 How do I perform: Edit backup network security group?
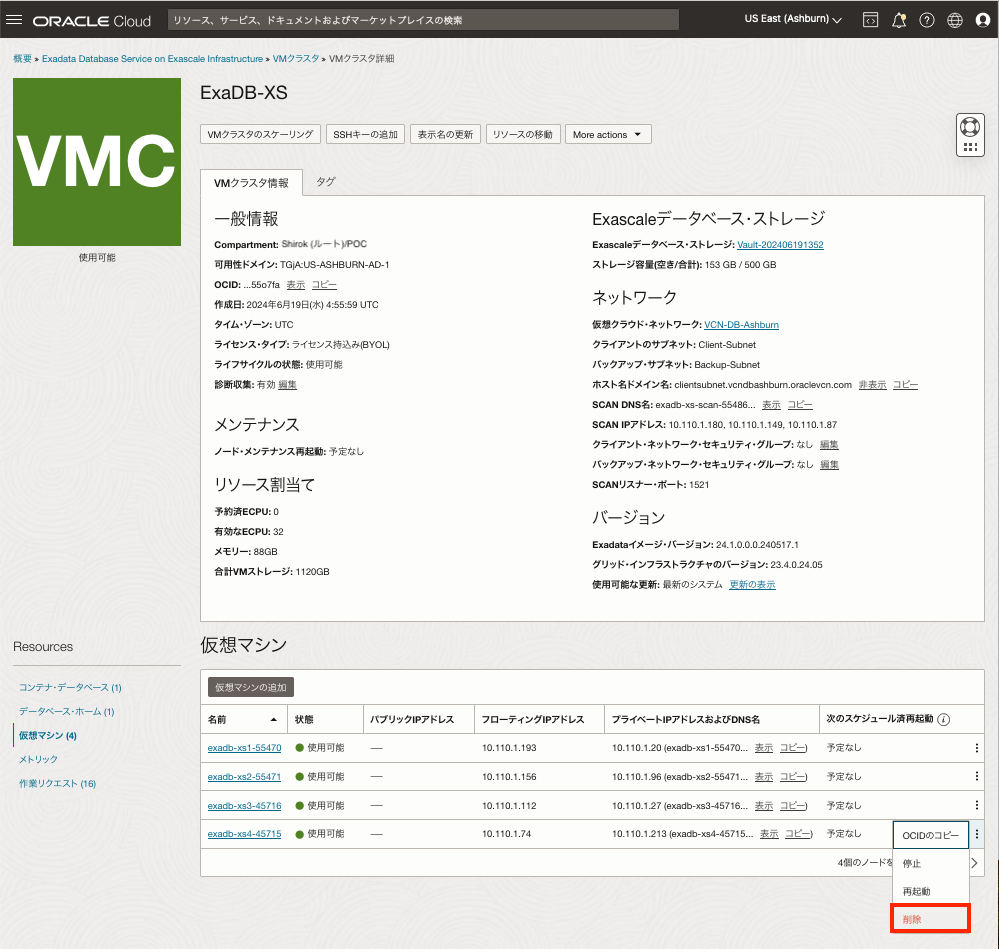829,464
